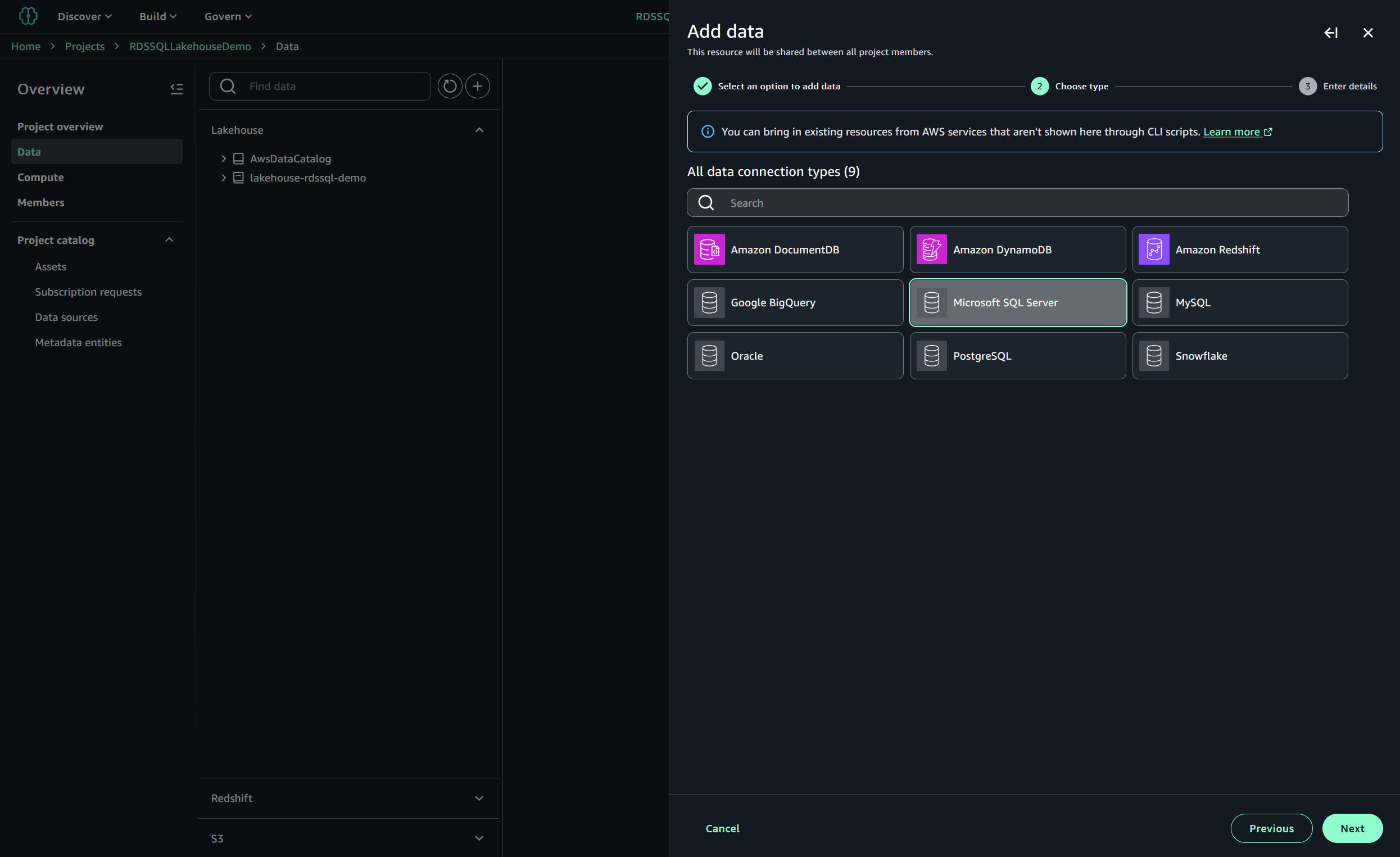
Task: Select the Amazon DocumentDB connection tile
Action: click(x=794, y=250)
